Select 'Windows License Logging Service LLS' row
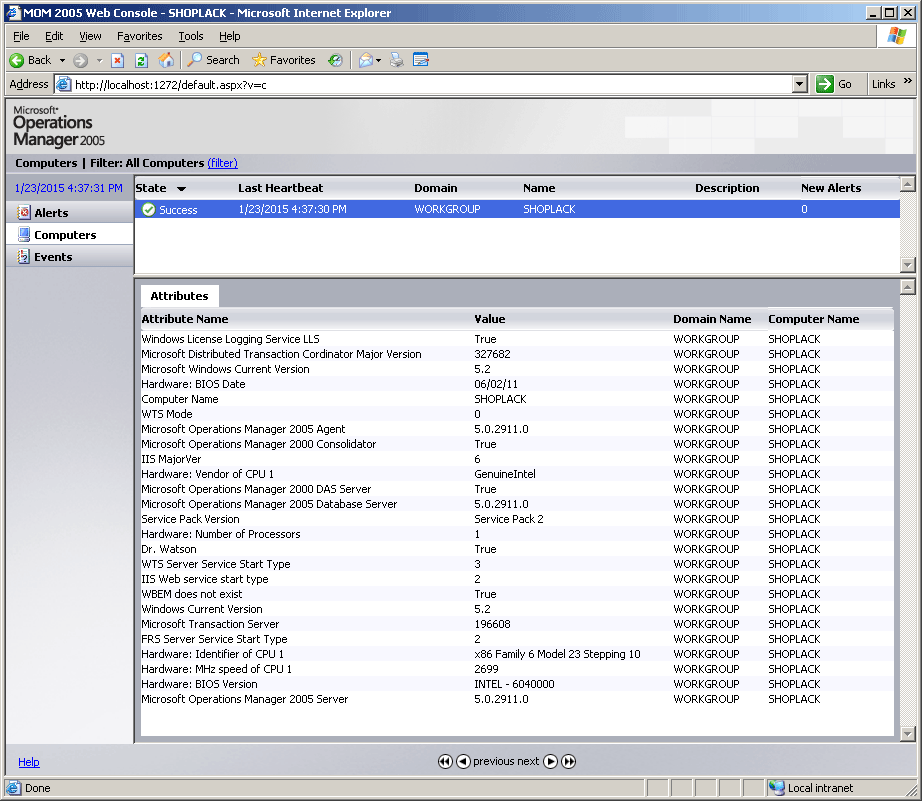Screen dimensions: 922x801 tap(517, 339)
